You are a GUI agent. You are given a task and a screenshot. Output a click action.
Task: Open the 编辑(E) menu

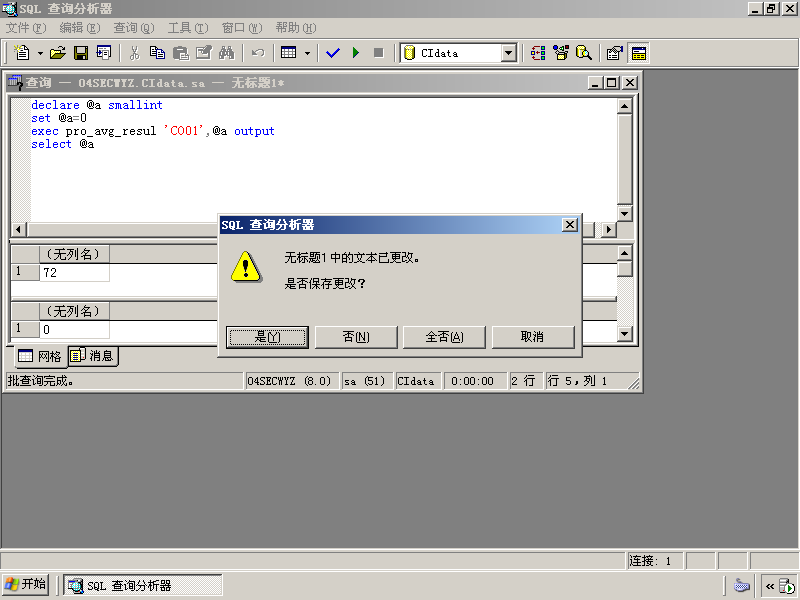[80, 28]
